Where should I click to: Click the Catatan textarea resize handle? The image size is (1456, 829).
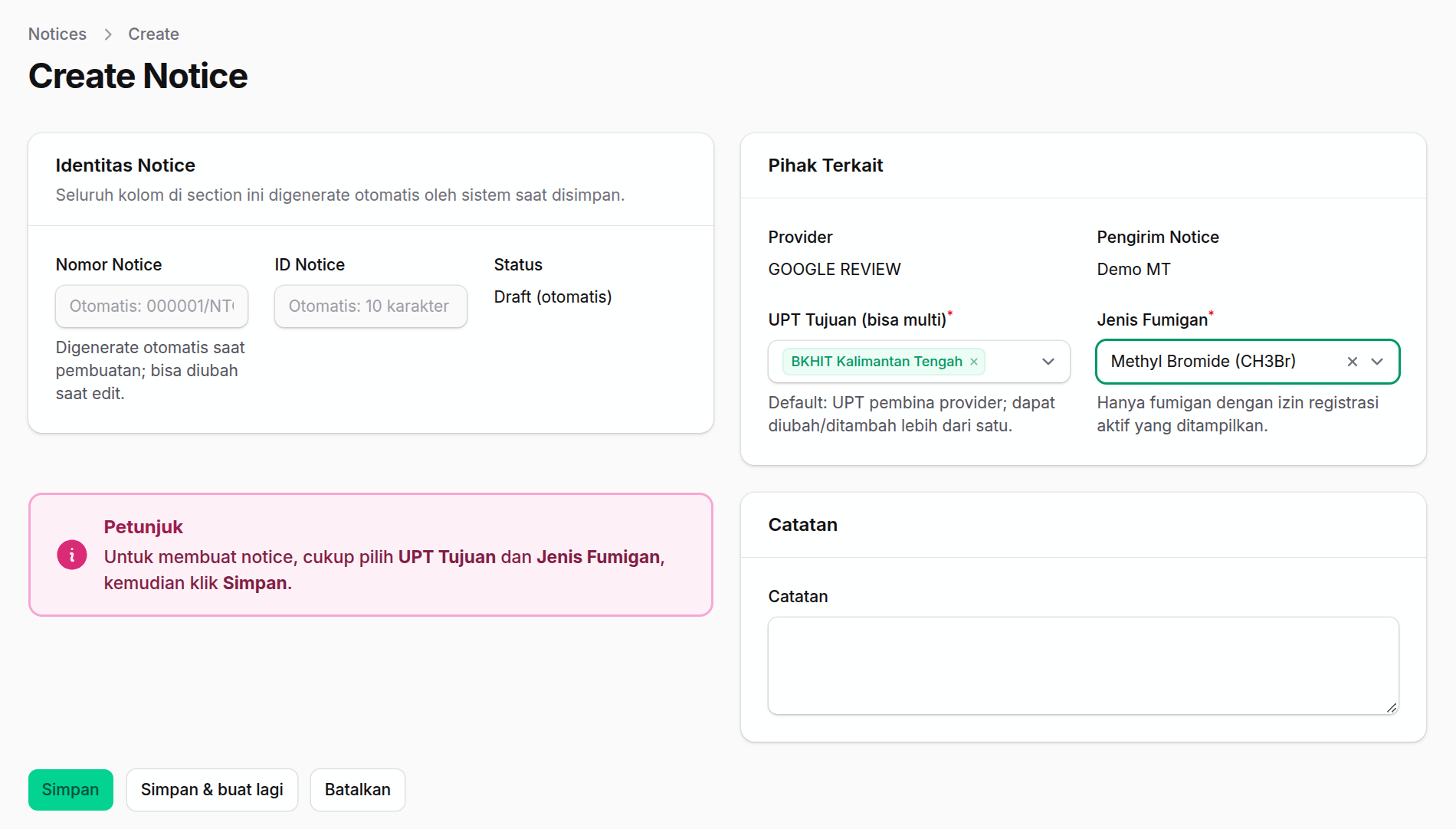(x=1392, y=707)
